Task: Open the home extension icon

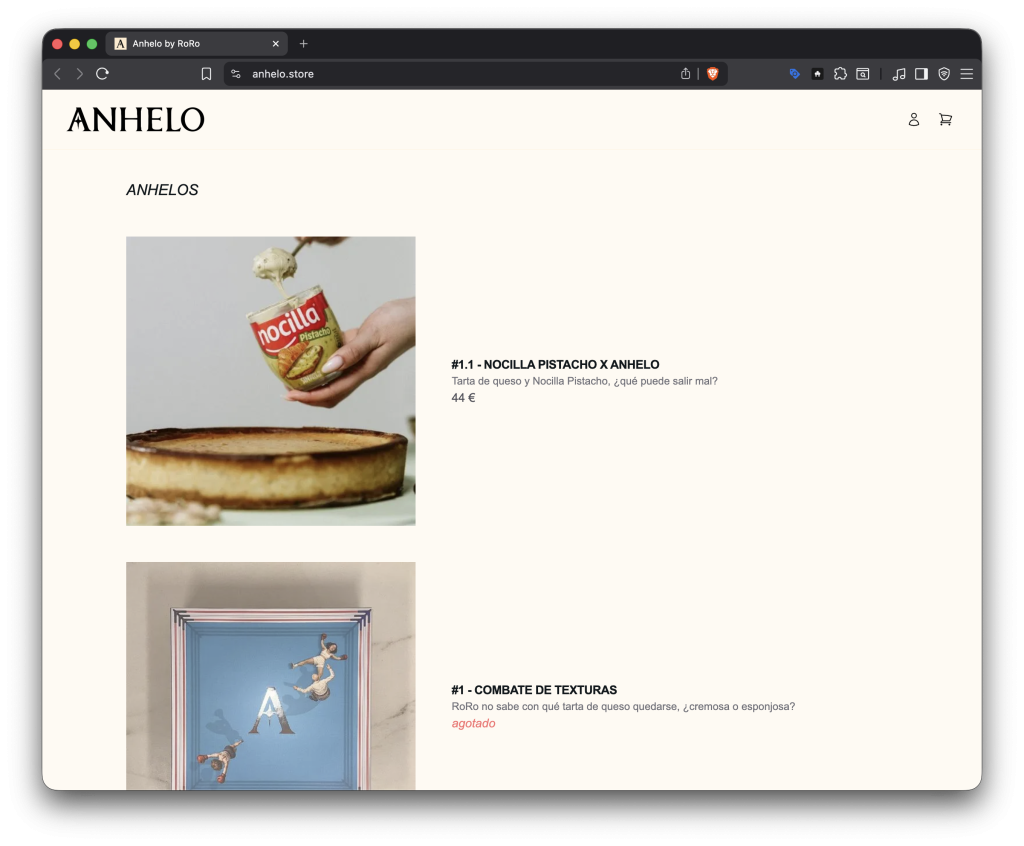Action: pos(817,74)
